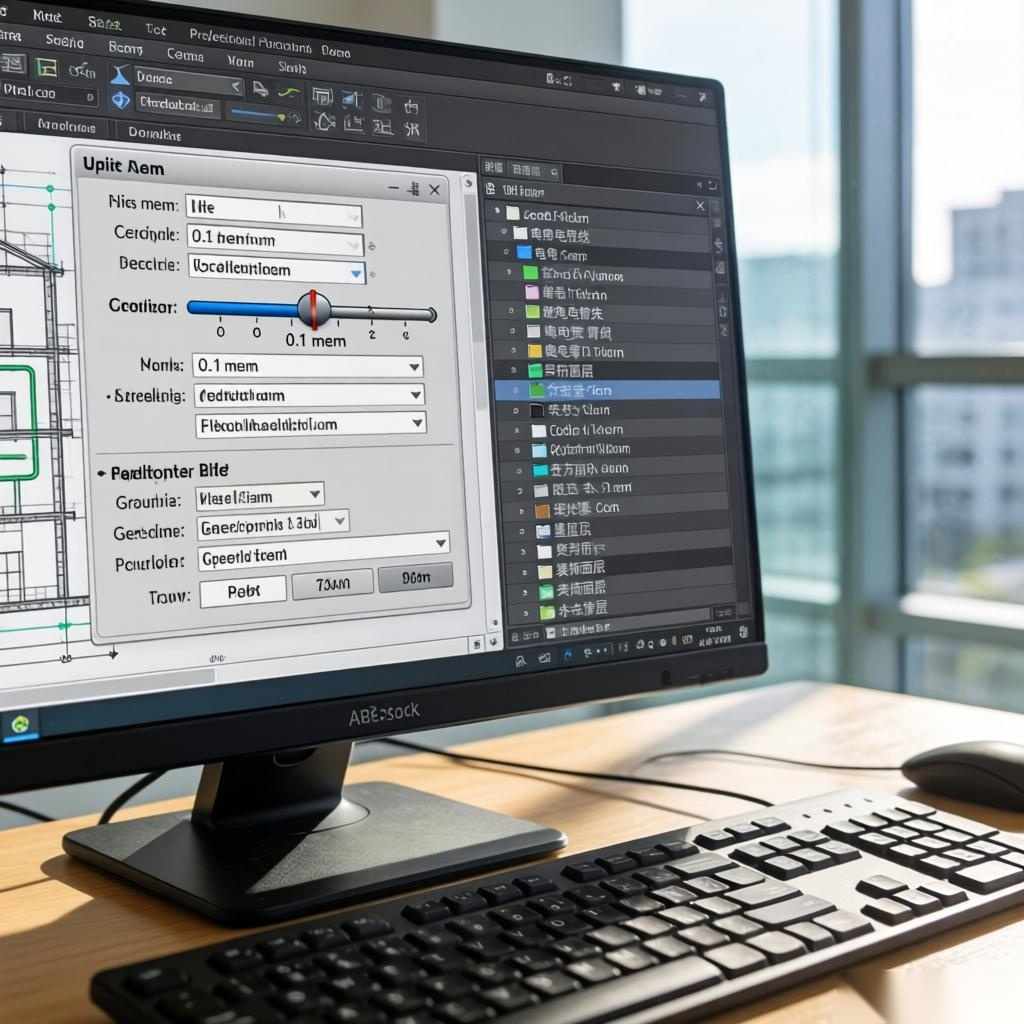The image size is (1024, 1024).
Task: Toggle visibility dot of the Codio layer row
Action: [x=517, y=430]
